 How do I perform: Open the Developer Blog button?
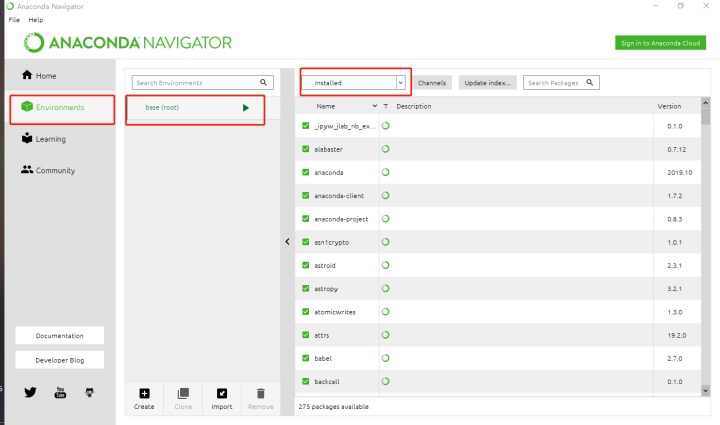(x=60, y=360)
